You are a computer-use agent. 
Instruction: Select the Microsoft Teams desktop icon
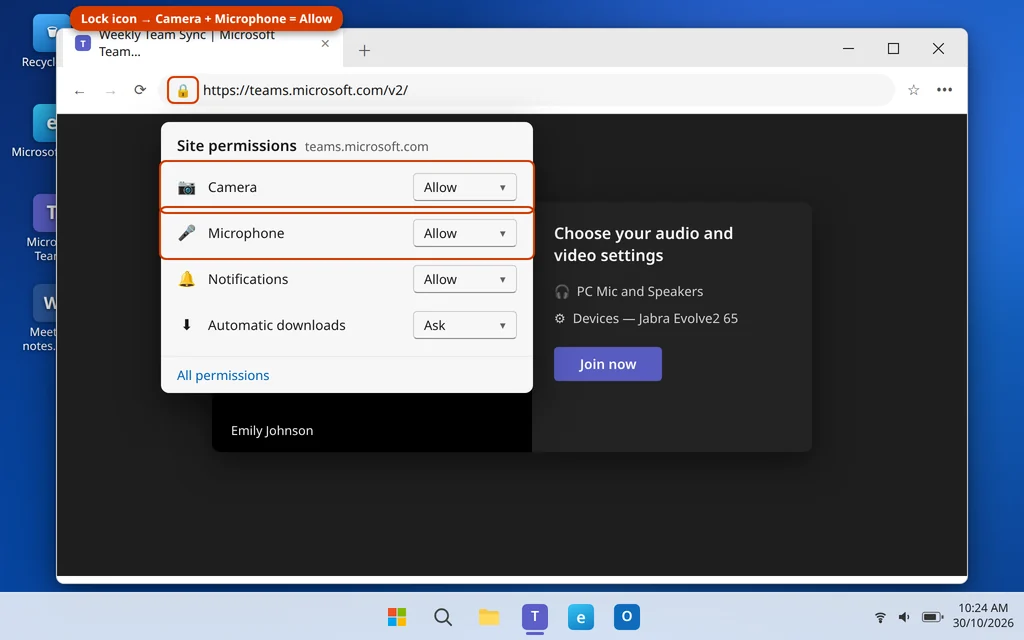(43, 227)
